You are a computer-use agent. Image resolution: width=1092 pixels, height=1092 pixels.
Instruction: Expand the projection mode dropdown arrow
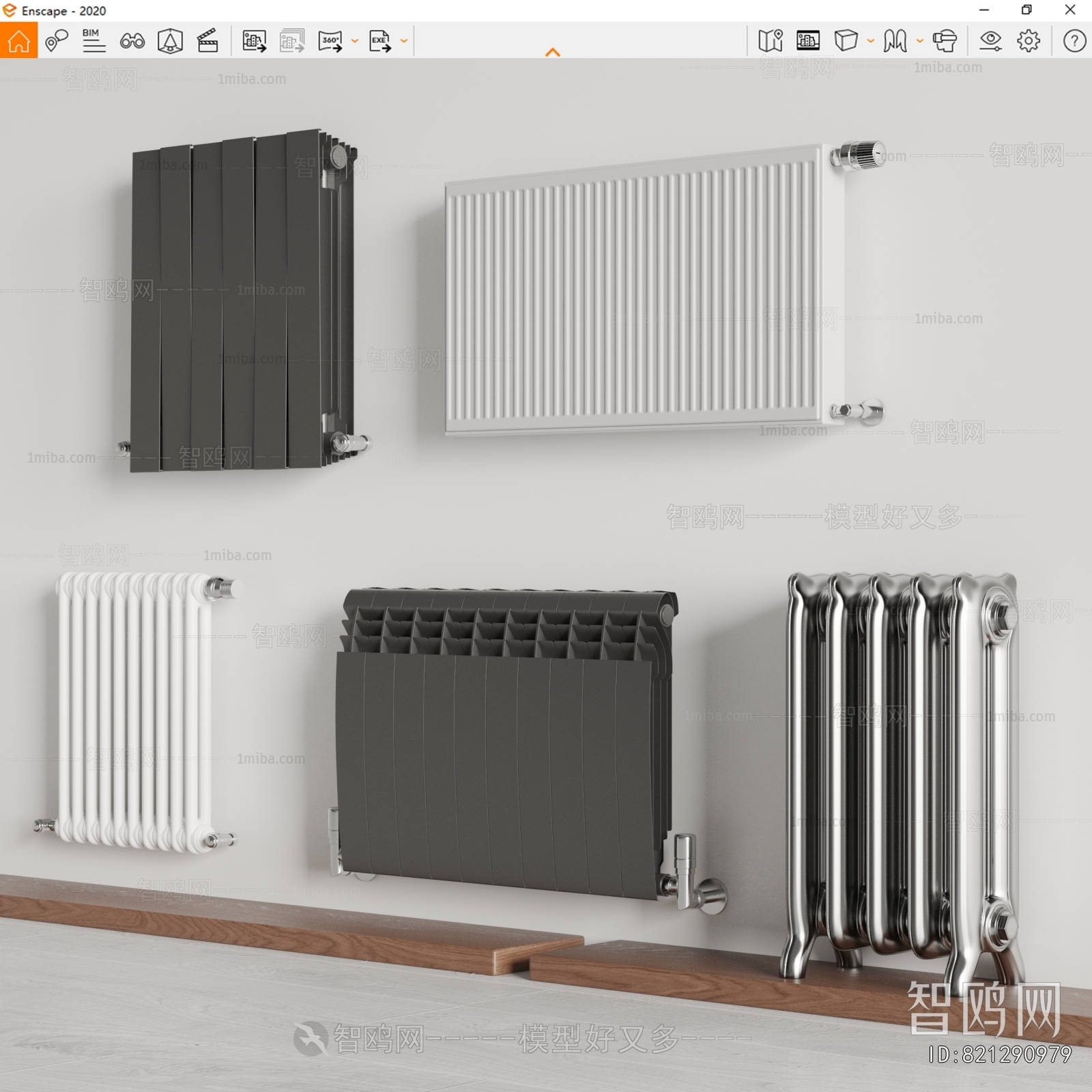coord(871,41)
